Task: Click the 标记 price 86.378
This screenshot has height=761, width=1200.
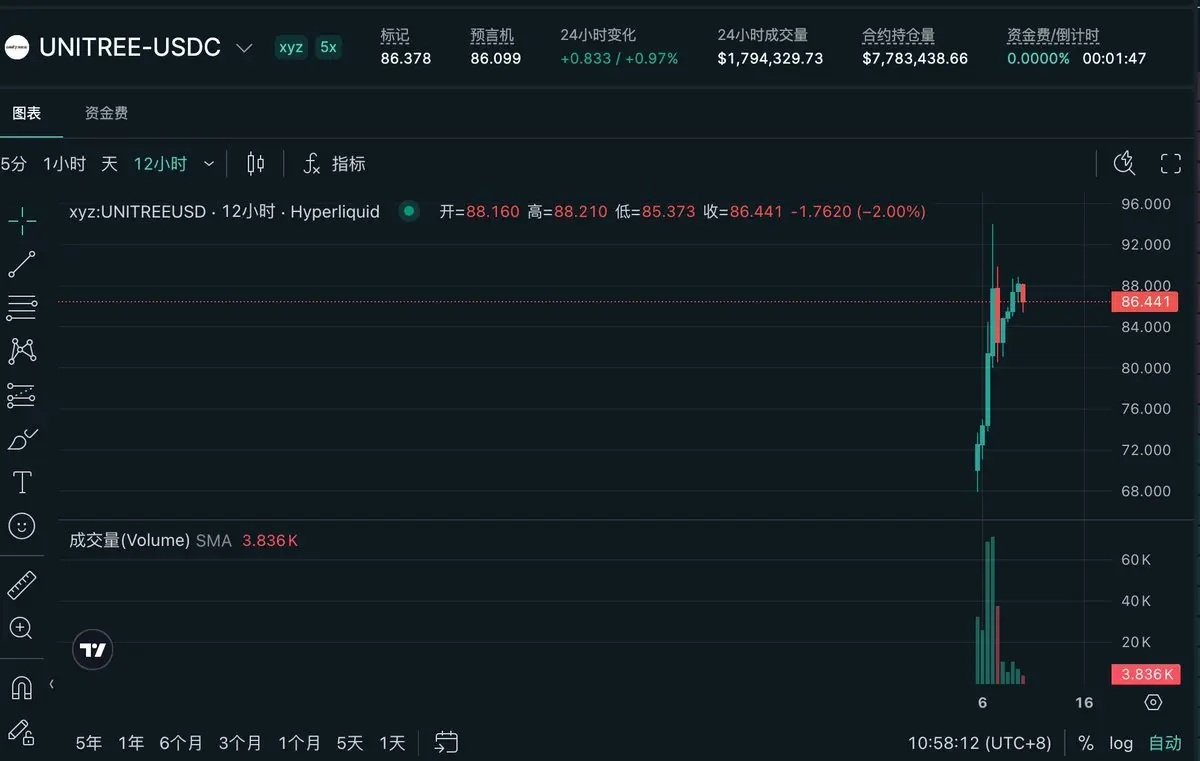Action: click(406, 59)
